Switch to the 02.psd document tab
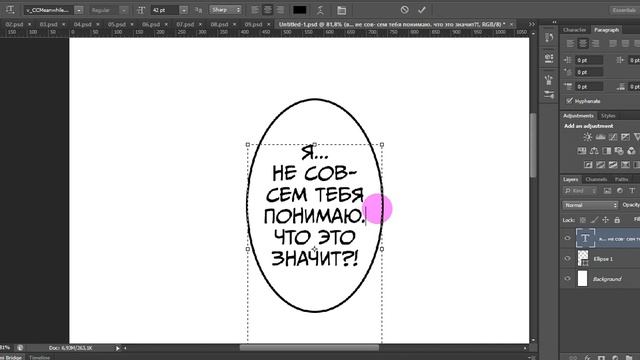 click(14, 24)
